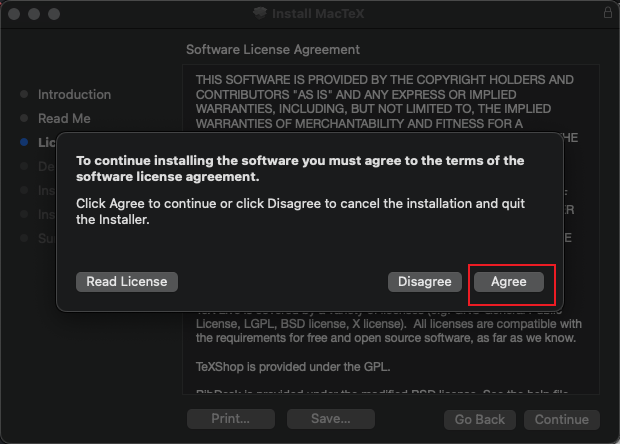This screenshot has width=620, height=444.
Task: Click the blue License step bullet
Action: tap(24, 142)
